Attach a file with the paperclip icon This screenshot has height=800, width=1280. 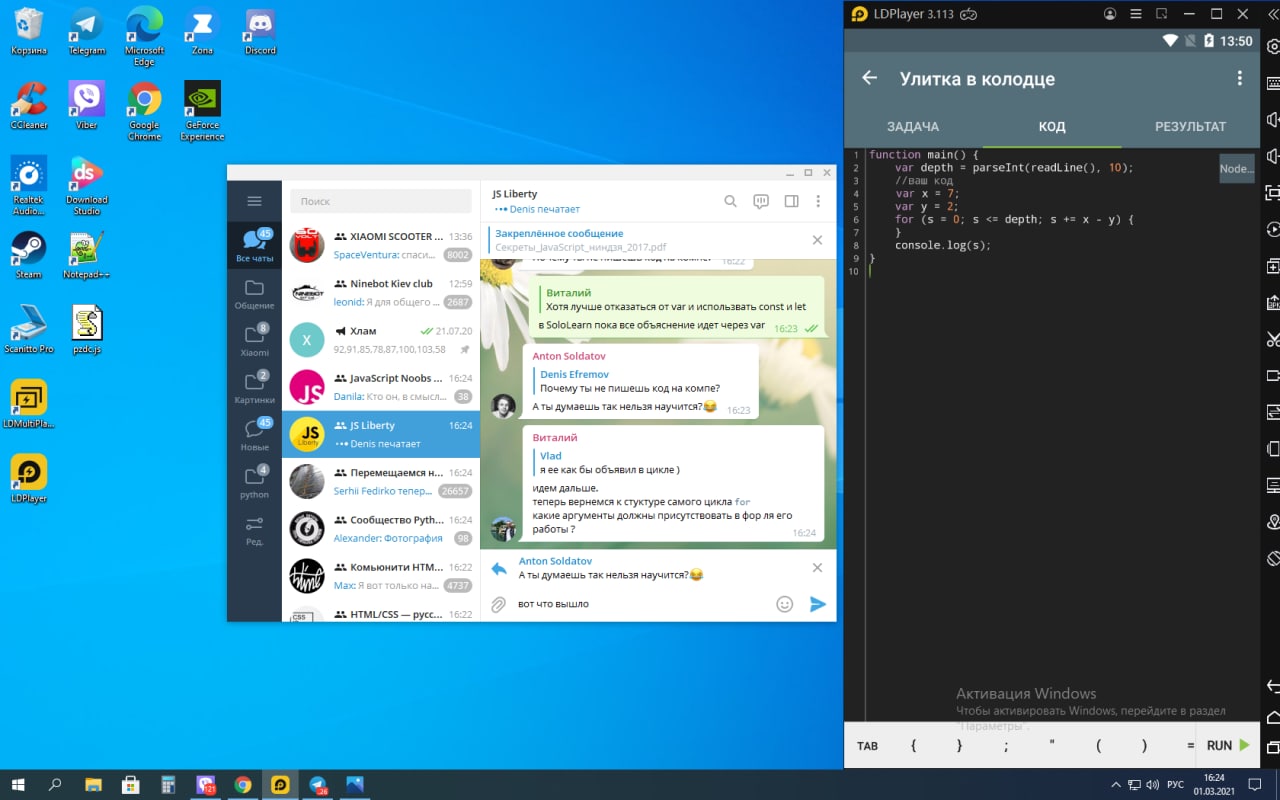point(497,604)
